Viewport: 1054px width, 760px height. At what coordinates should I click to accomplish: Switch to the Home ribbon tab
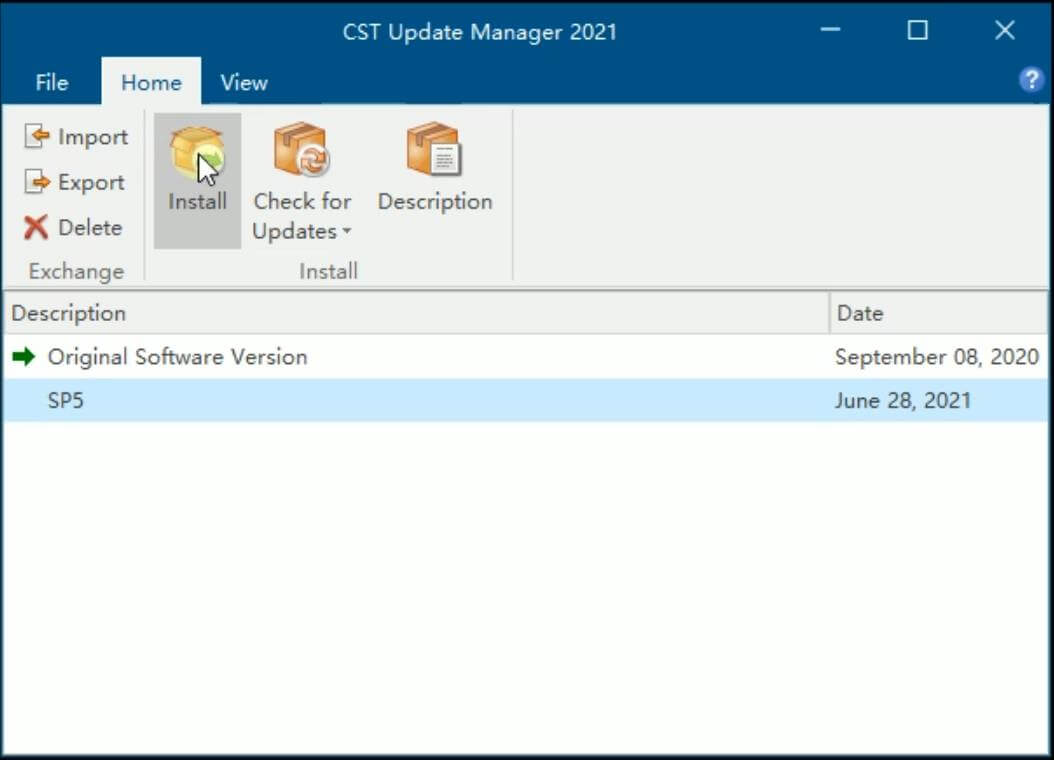151,82
